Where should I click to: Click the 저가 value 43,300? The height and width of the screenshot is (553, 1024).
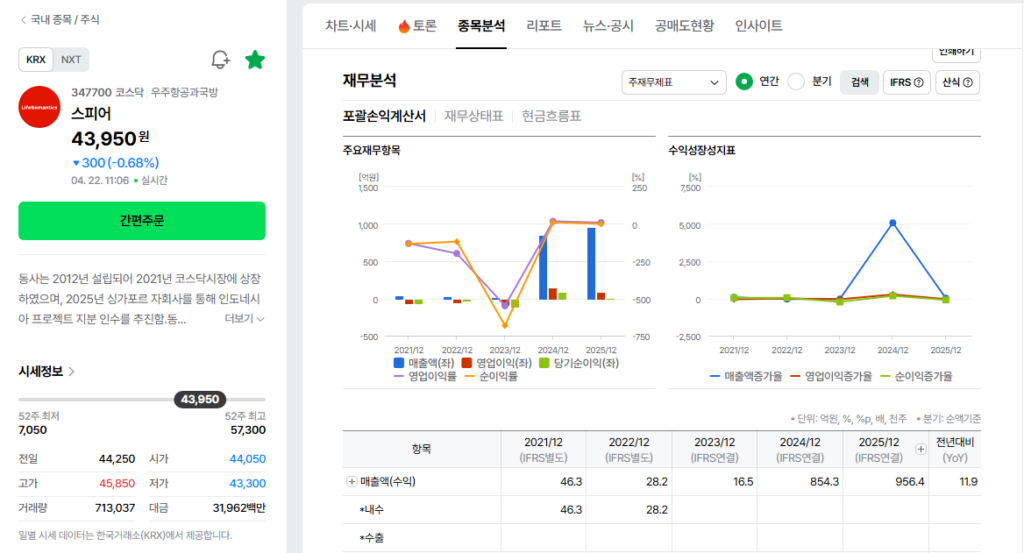pyautogui.click(x=248, y=484)
